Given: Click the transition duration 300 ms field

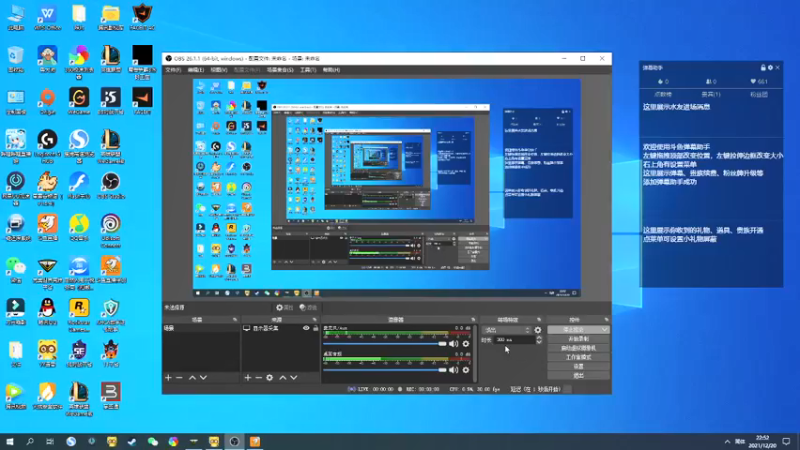Looking at the screenshot, I should click(514, 340).
